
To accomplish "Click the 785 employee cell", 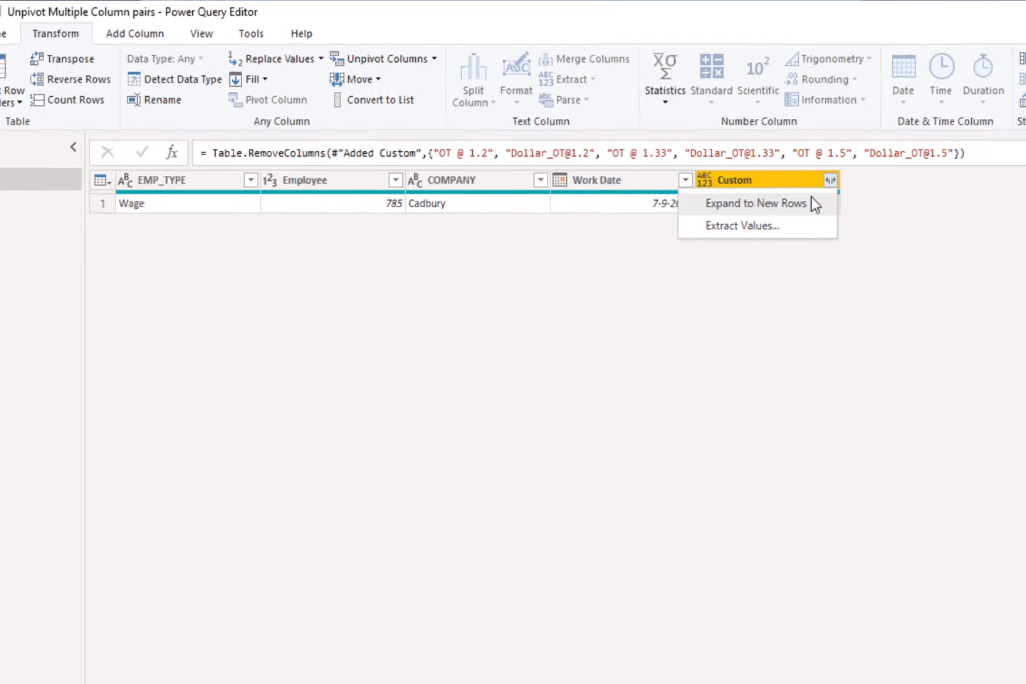I will click(333, 204).
